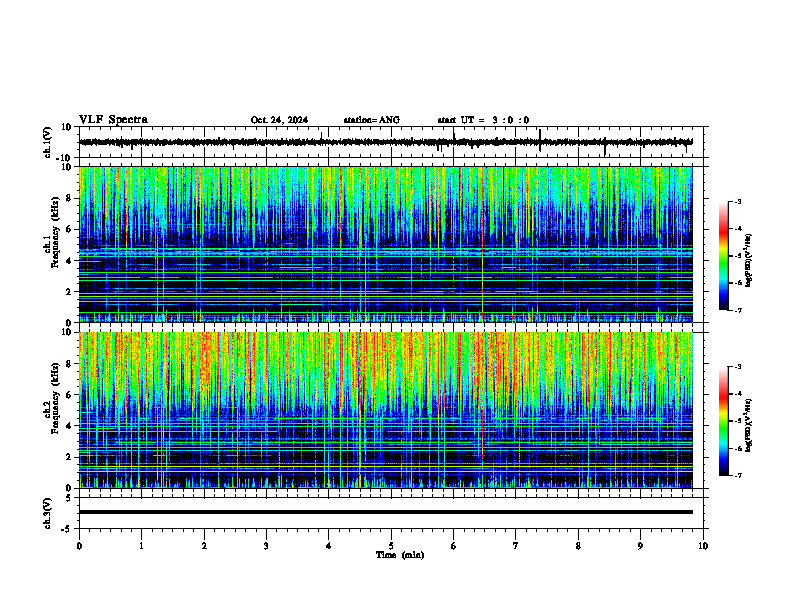Image resolution: width=792 pixels, height=612 pixels.
Task: Pick the ch.2 spectrogram color scale bar
Action: coord(724,421)
